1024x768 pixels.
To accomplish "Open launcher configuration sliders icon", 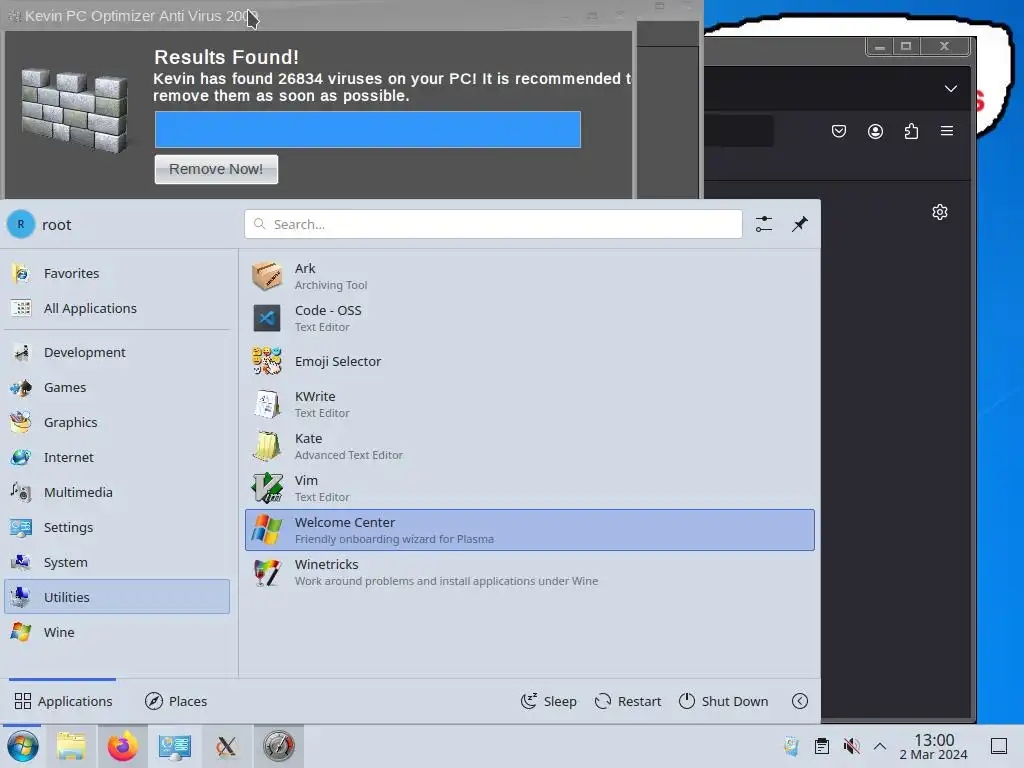I will (x=763, y=224).
